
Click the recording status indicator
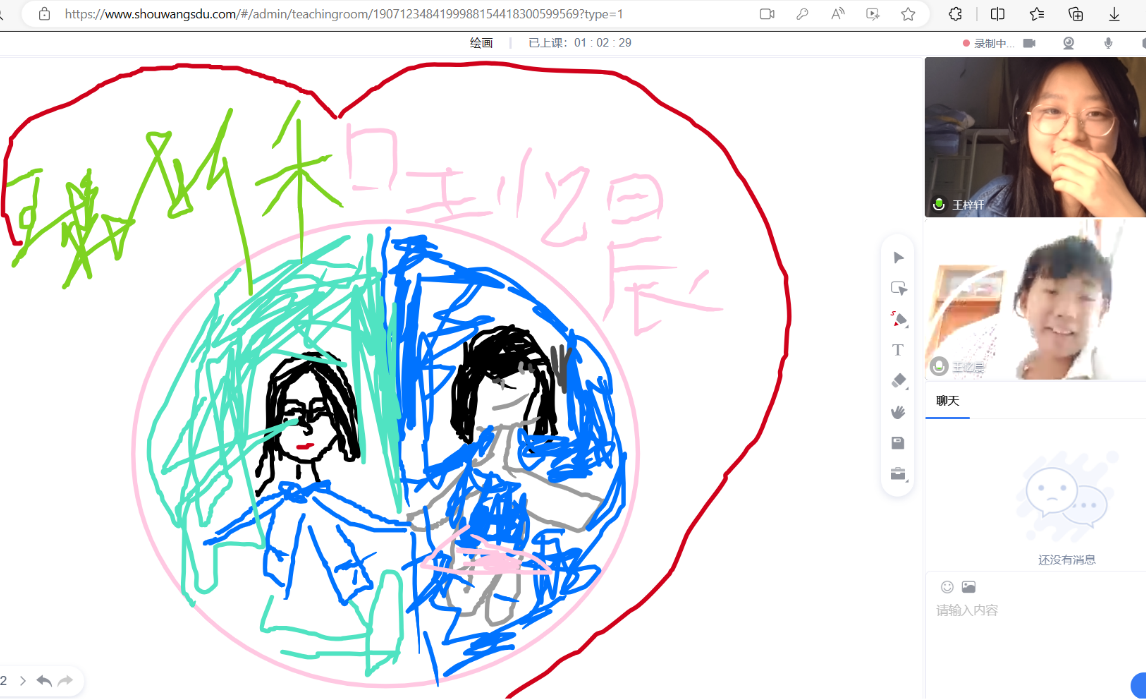click(x=987, y=43)
